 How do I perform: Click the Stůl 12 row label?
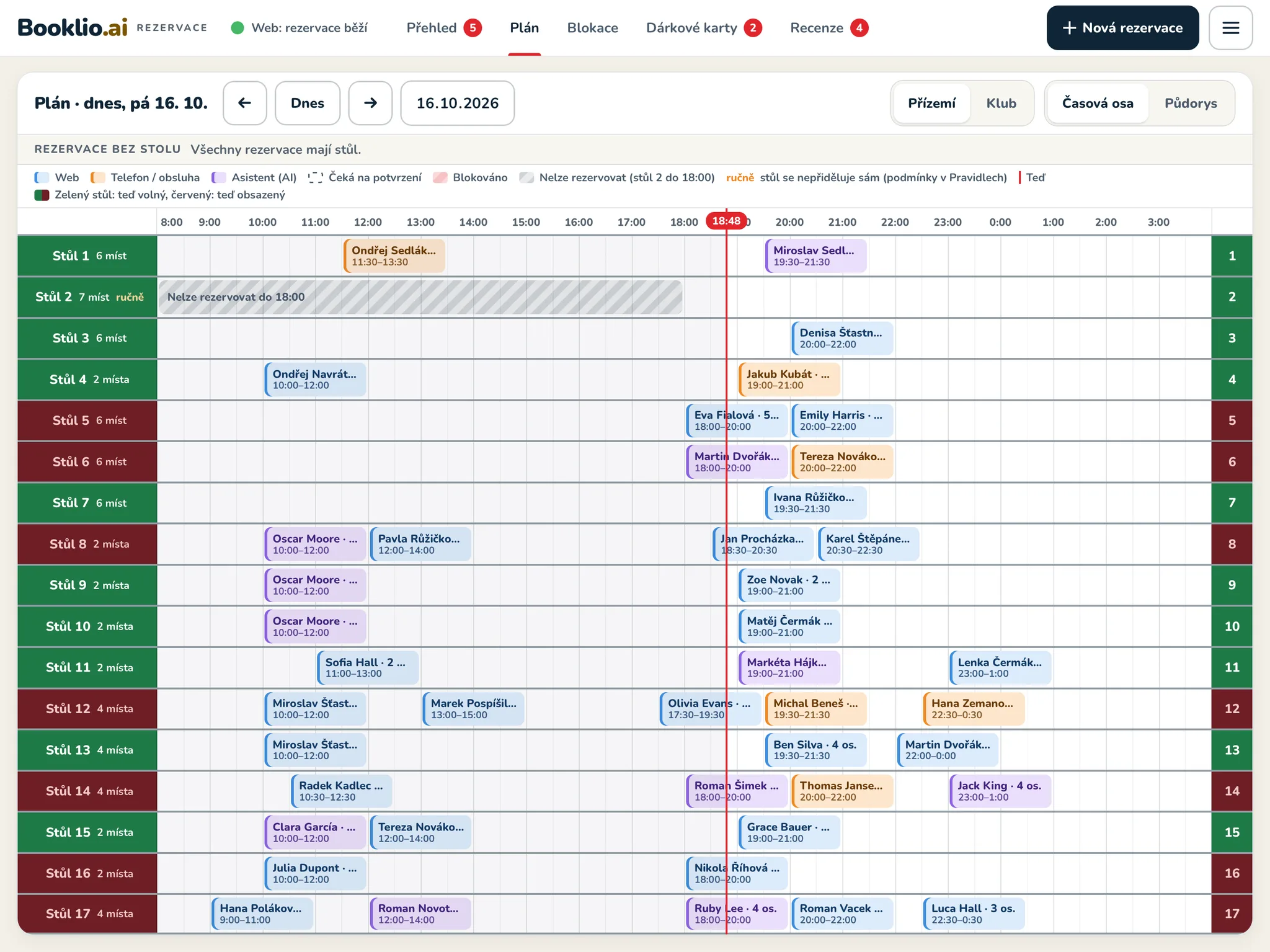(x=87, y=708)
